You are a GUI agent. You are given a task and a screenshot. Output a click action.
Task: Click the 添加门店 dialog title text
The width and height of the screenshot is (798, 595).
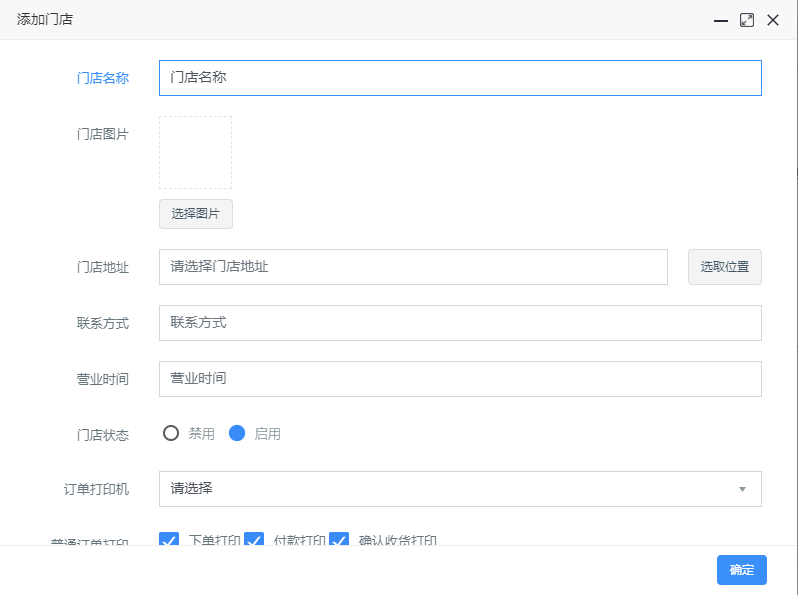45,20
